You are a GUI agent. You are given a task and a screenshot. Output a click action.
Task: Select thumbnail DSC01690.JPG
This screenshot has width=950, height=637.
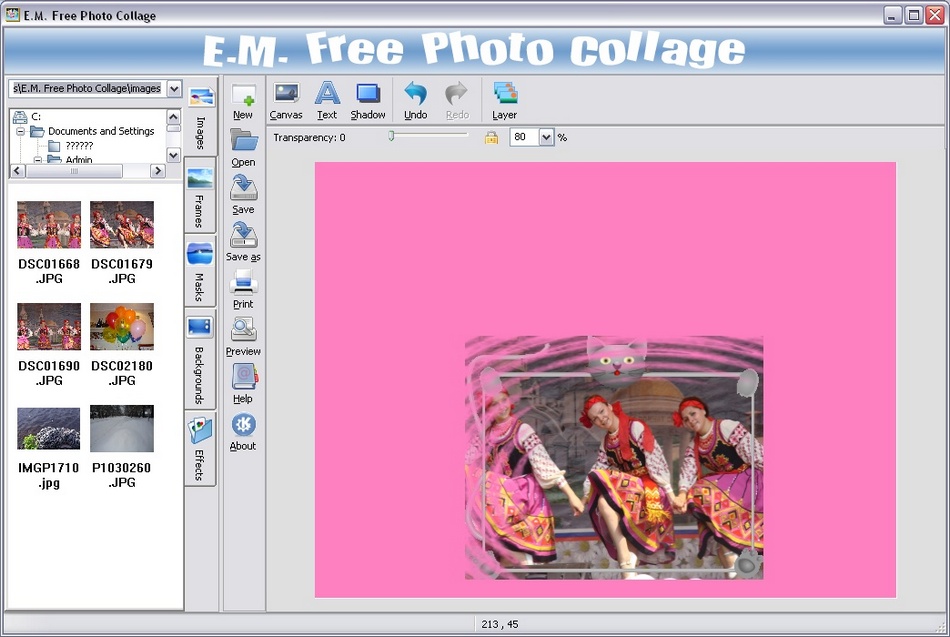tap(49, 327)
